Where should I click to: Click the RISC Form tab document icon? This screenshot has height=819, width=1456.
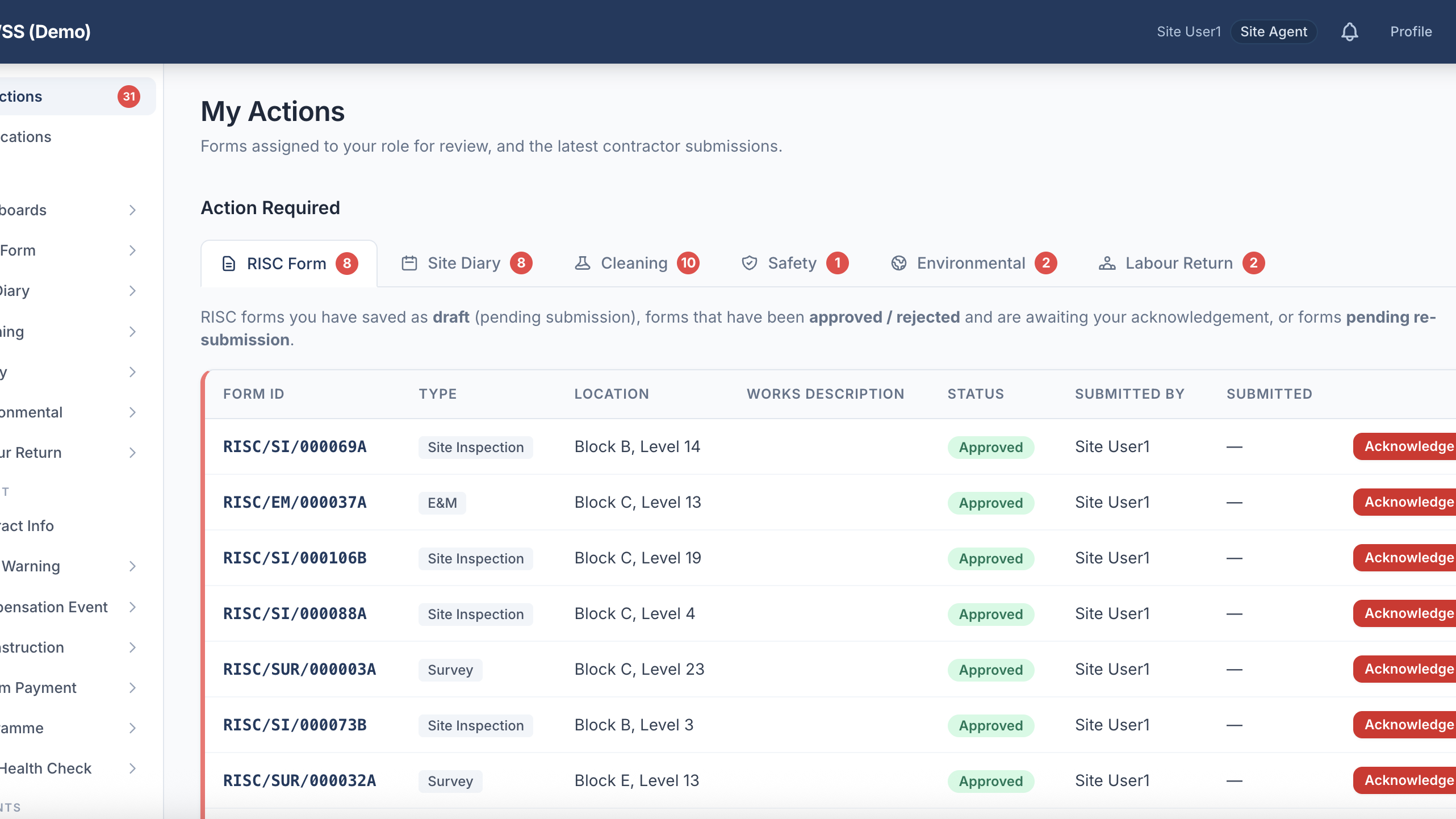coord(229,264)
